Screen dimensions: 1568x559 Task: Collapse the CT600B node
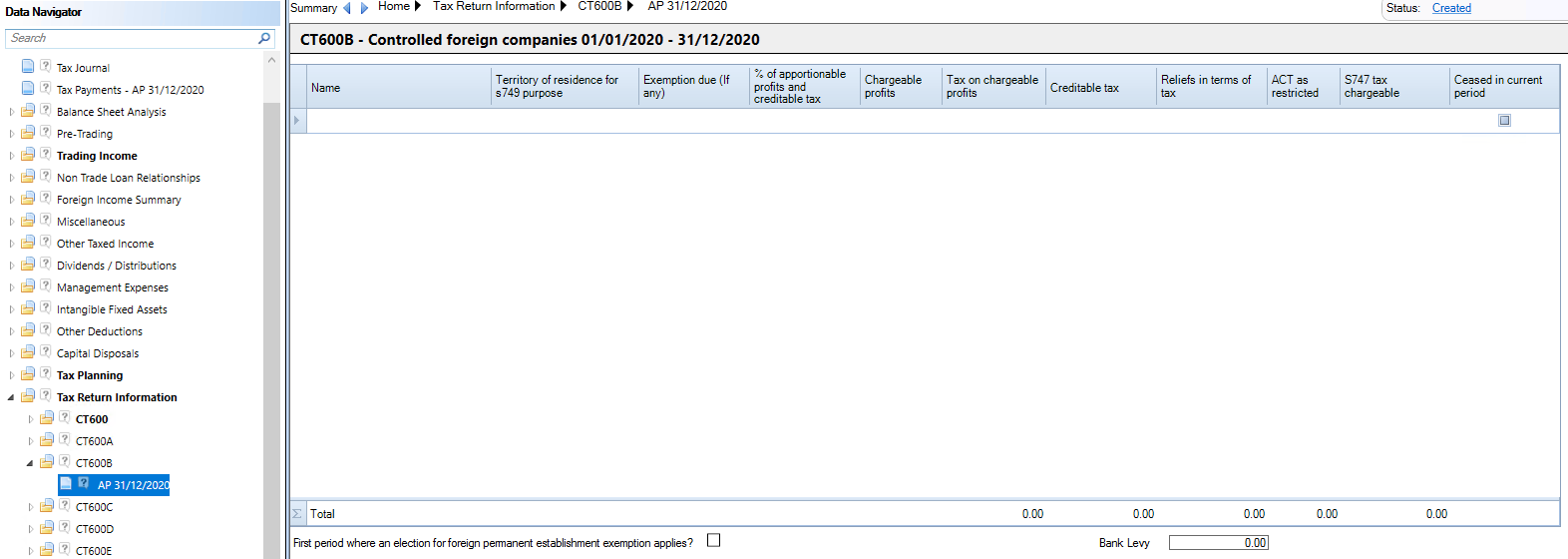(30, 463)
